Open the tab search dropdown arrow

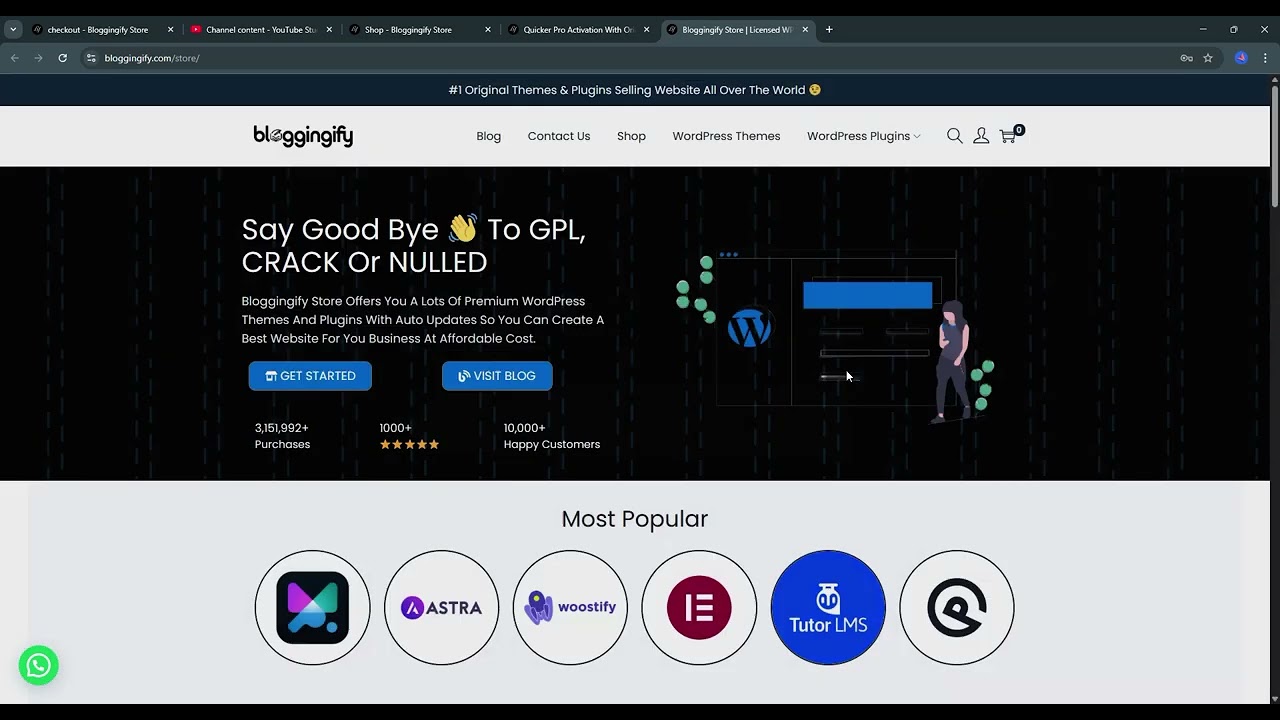tap(13, 29)
